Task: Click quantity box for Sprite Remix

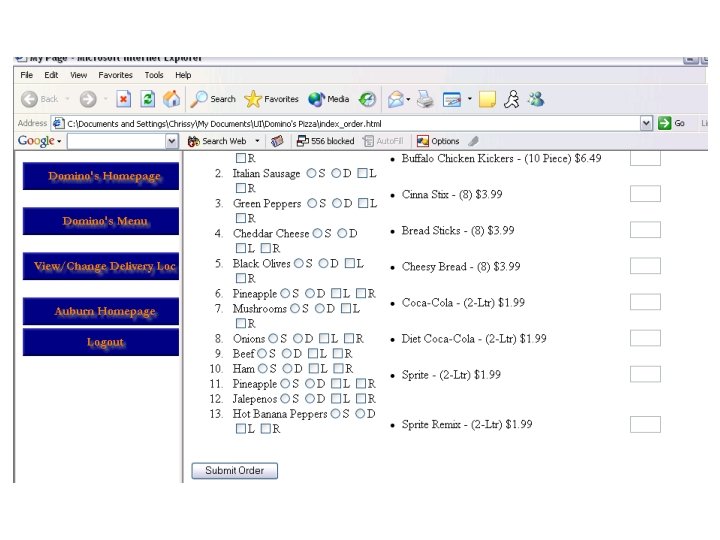Action: pyautogui.click(x=645, y=424)
